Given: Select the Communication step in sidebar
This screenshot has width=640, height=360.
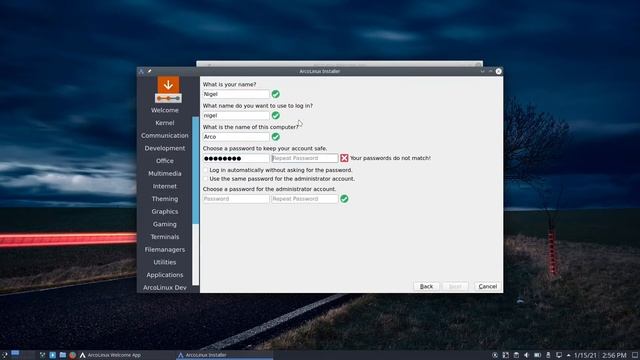Looking at the screenshot, I should click(164, 136).
